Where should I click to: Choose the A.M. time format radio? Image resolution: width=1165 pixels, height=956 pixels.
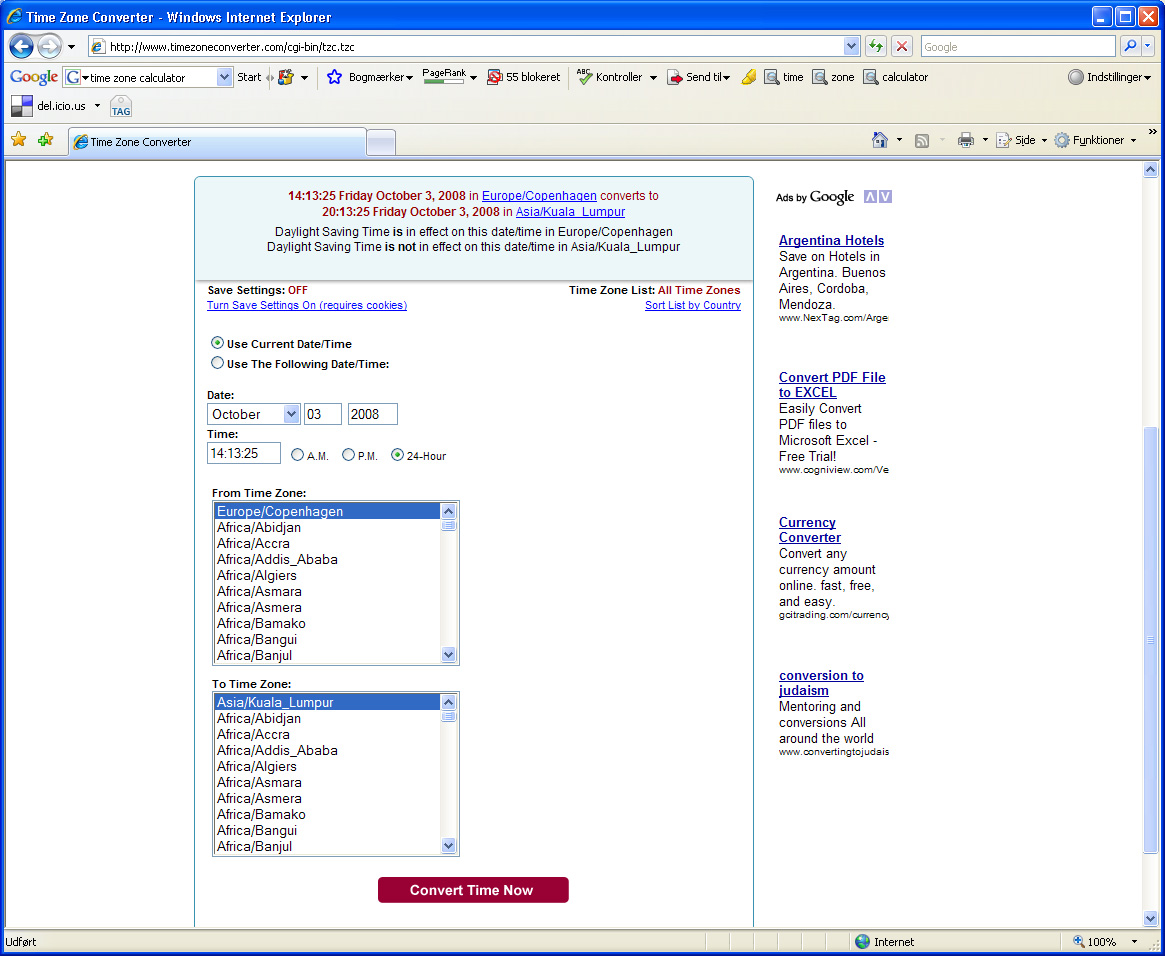pos(297,455)
